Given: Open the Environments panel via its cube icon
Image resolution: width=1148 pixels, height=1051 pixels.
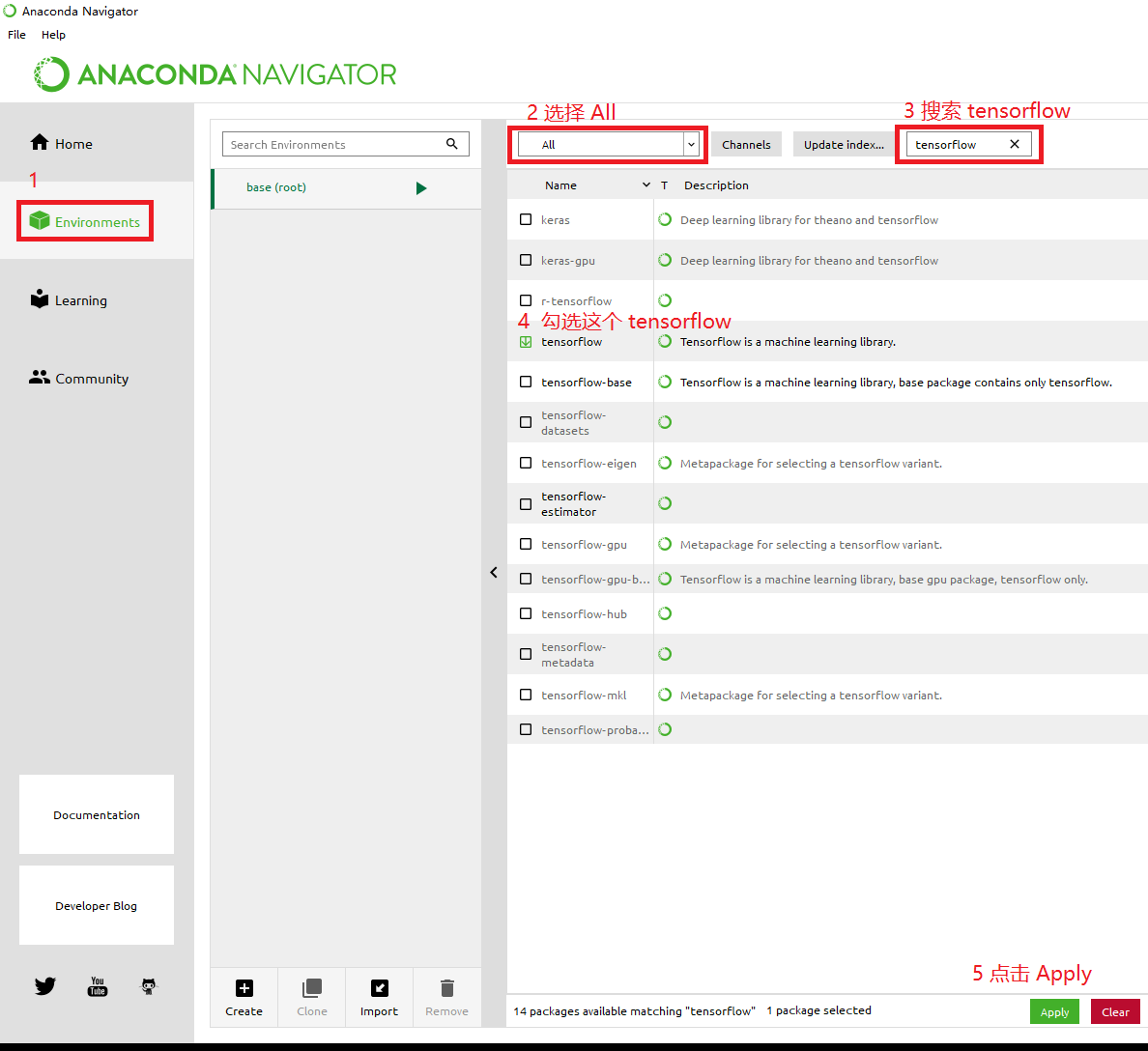Looking at the screenshot, I should coord(39,220).
